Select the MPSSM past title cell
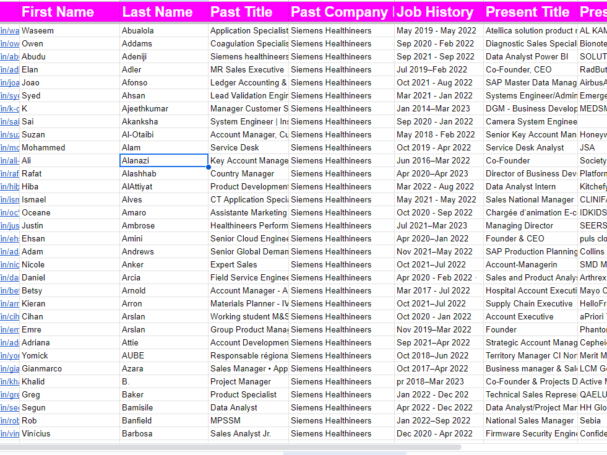Screen dimensions: 607x455 (247, 421)
